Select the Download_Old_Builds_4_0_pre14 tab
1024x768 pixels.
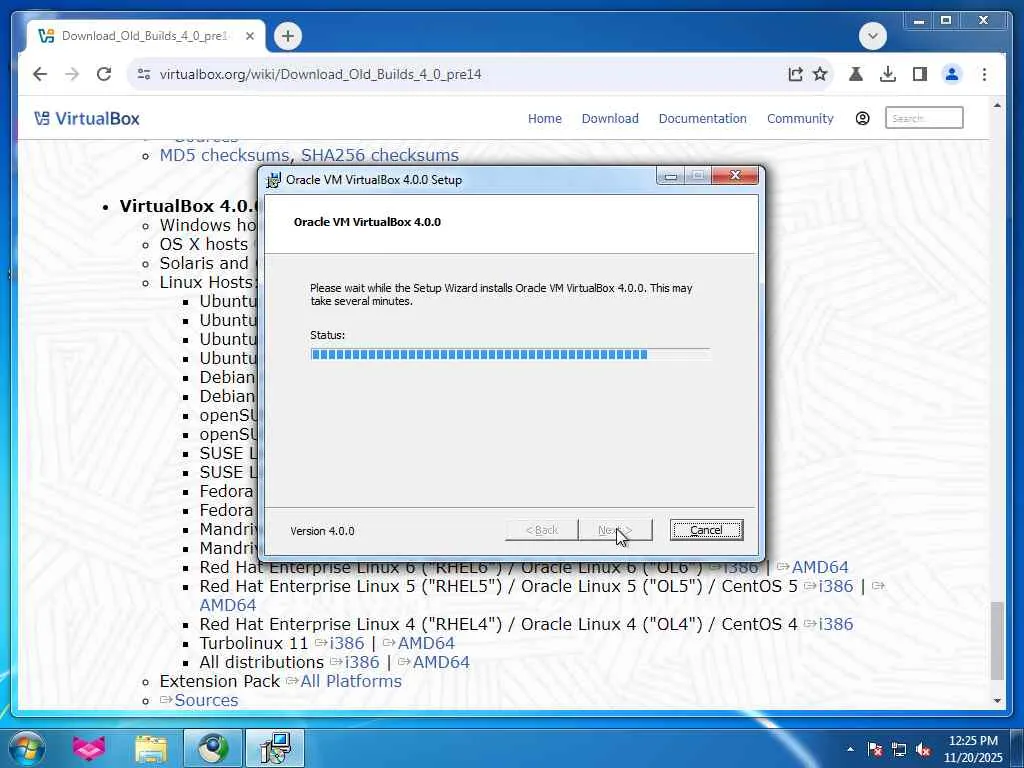click(147, 36)
